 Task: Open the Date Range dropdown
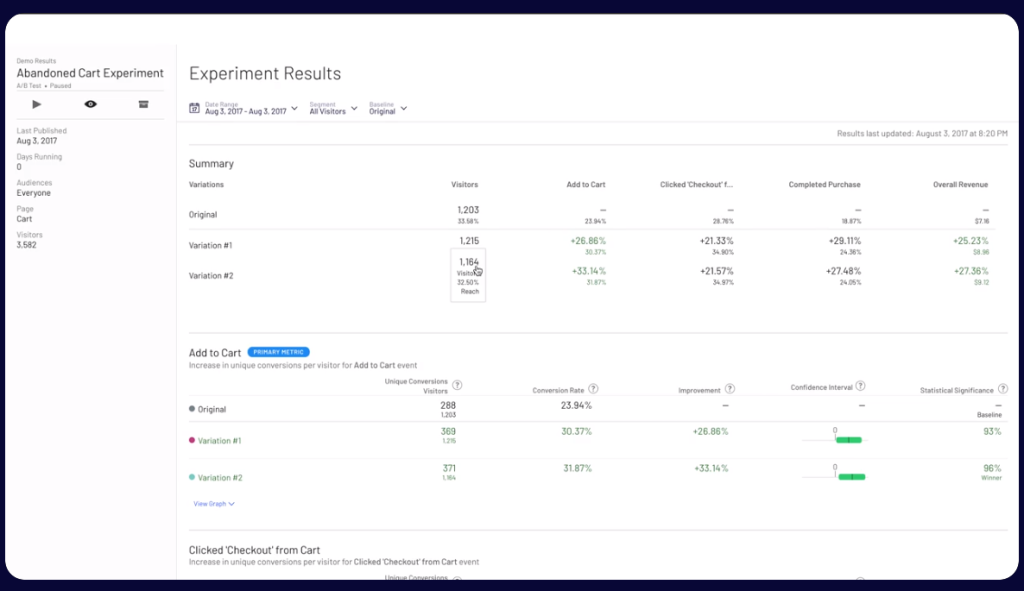pyautogui.click(x=250, y=108)
